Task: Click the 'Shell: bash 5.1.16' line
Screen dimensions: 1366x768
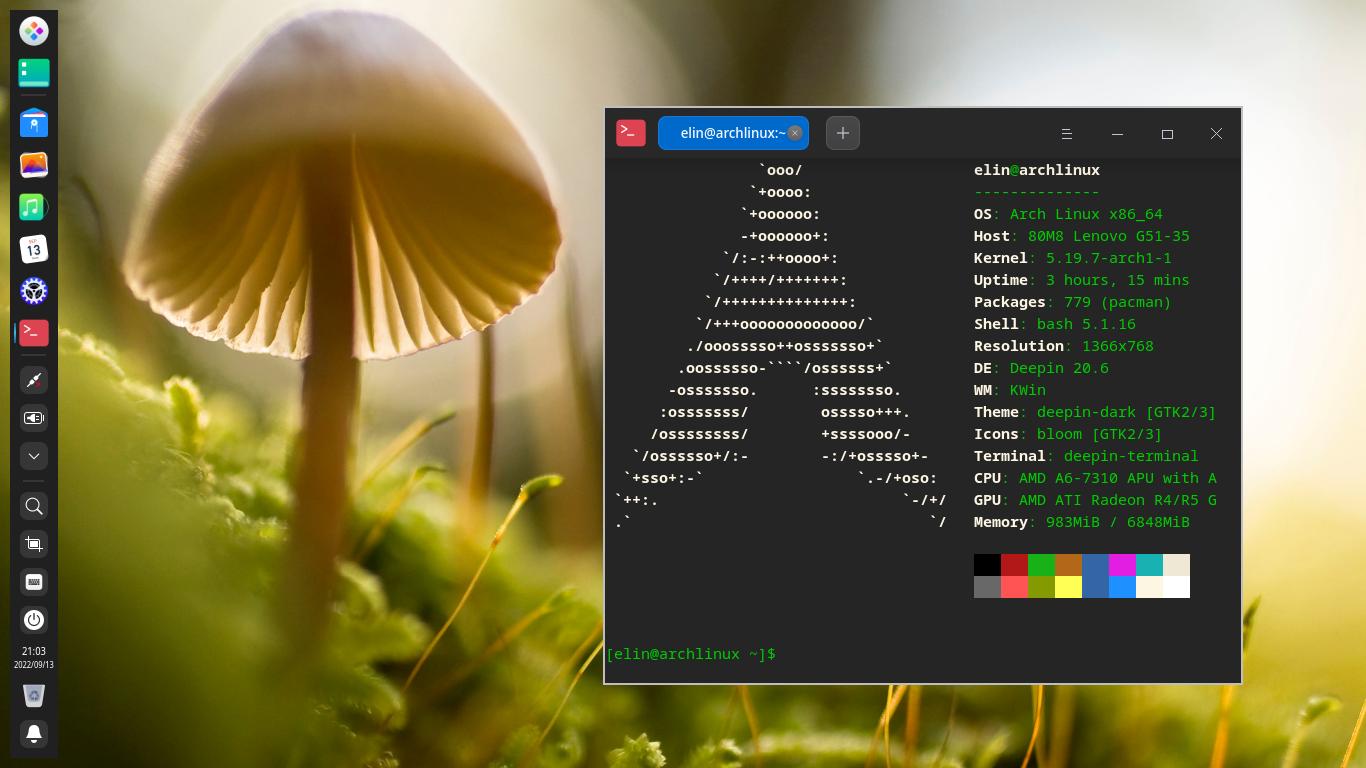Action: coord(1055,324)
